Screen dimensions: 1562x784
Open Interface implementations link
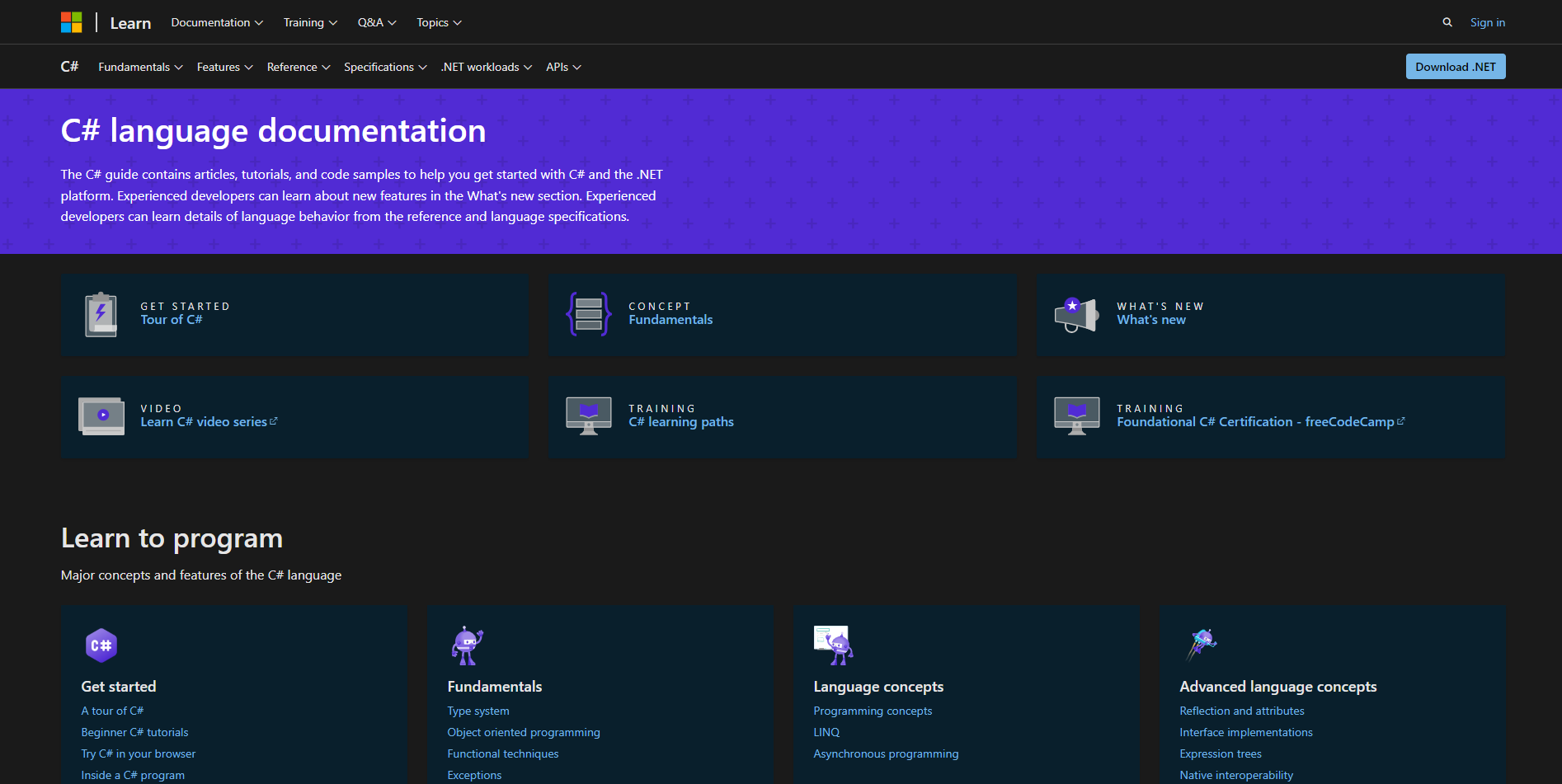(1246, 732)
